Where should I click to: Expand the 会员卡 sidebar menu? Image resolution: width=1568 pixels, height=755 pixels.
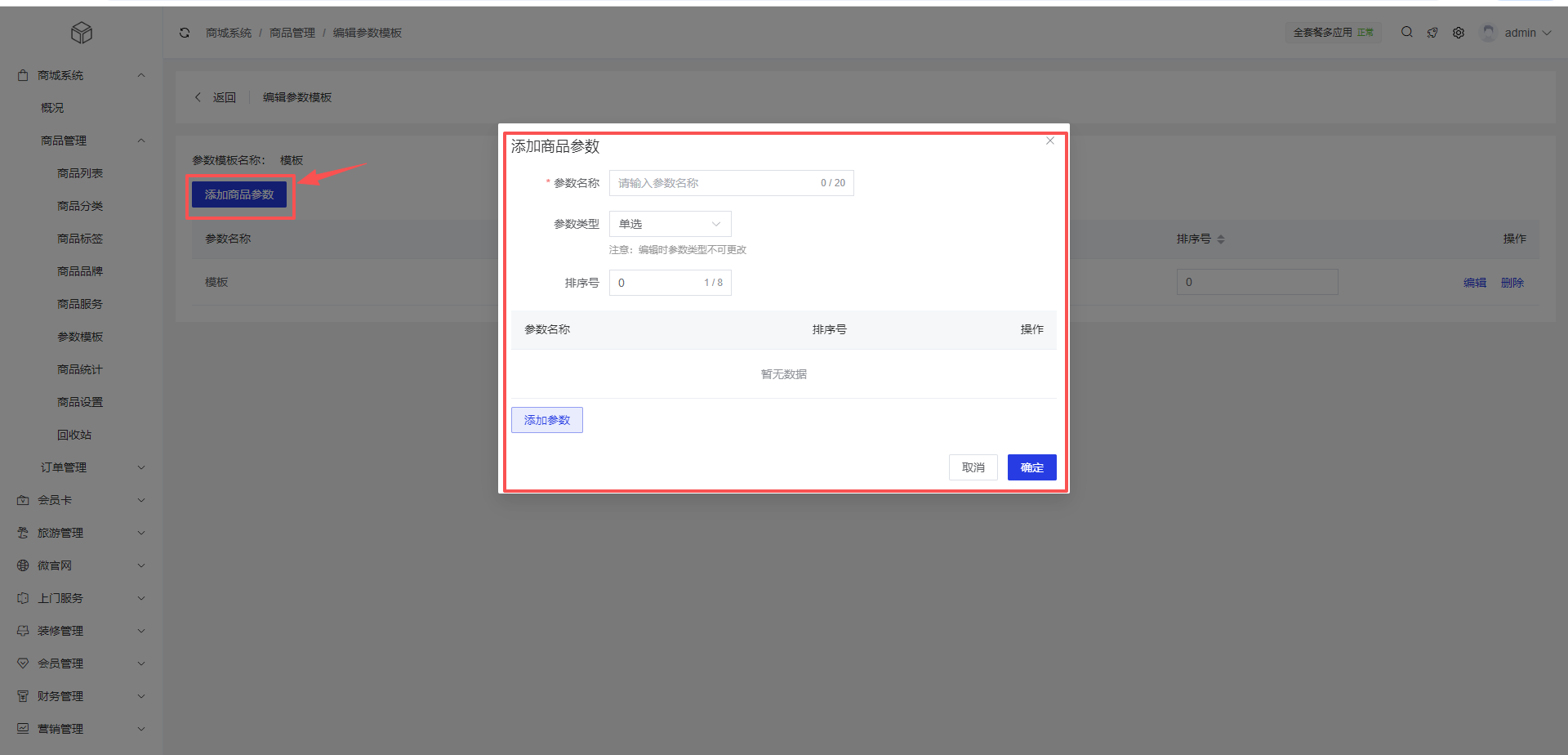coord(82,500)
